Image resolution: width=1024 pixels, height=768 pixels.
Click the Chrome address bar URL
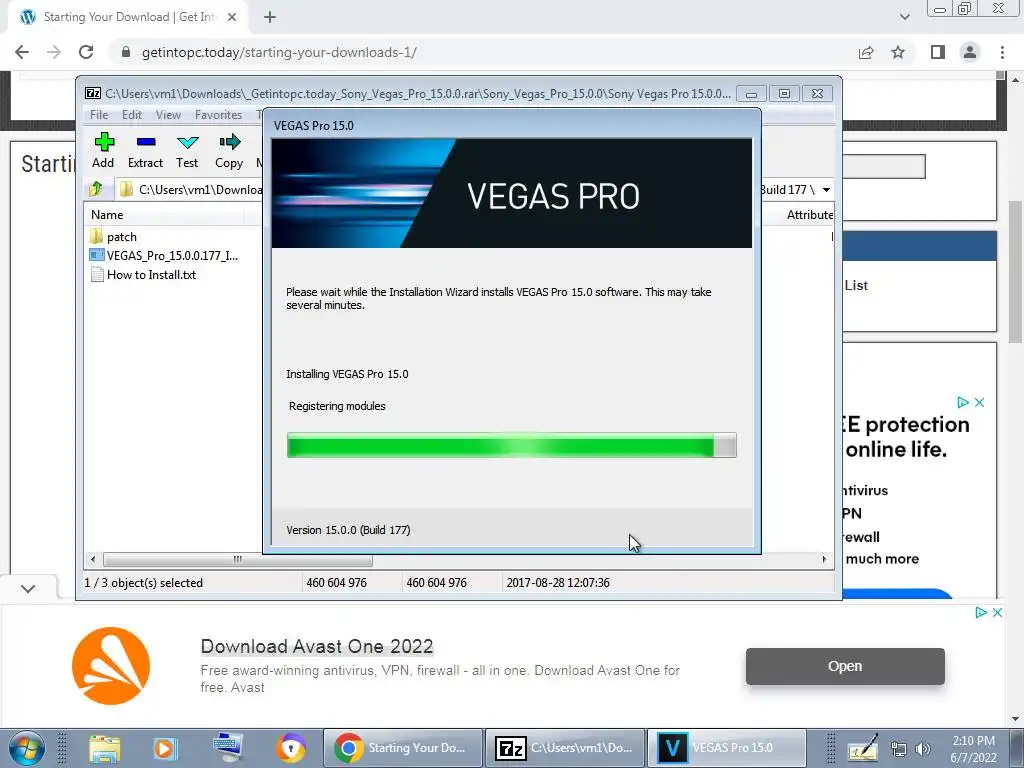[280, 52]
